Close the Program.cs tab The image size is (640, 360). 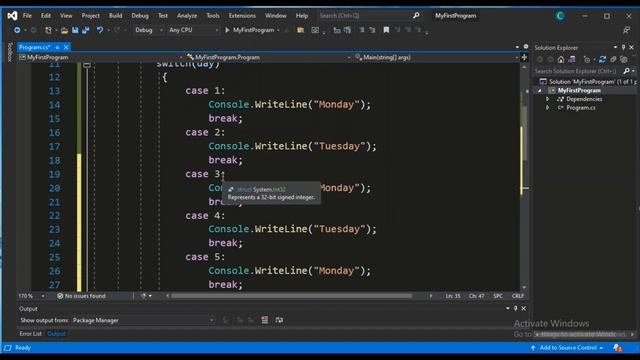click(x=66, y=47)
